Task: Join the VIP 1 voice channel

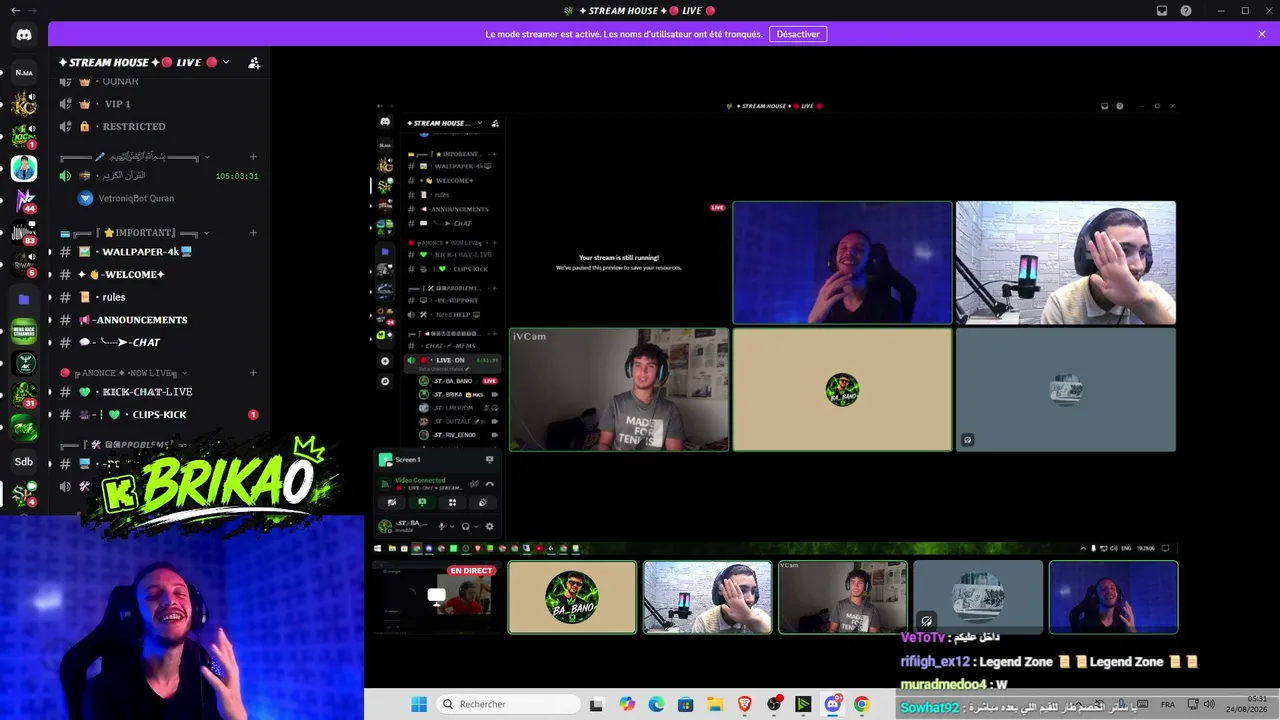Action: [x=160, y=104]
